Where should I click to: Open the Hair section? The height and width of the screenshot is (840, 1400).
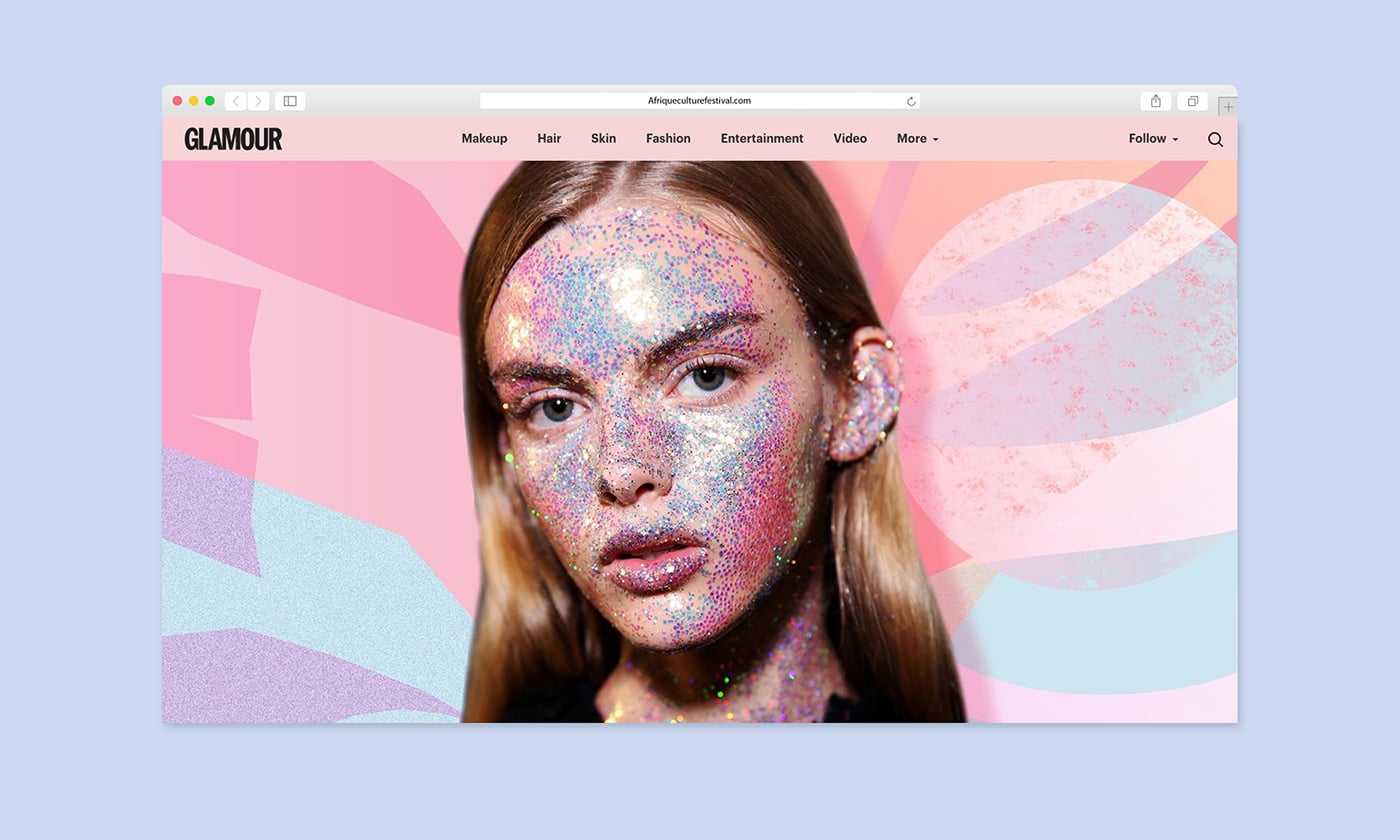(549, 139)
